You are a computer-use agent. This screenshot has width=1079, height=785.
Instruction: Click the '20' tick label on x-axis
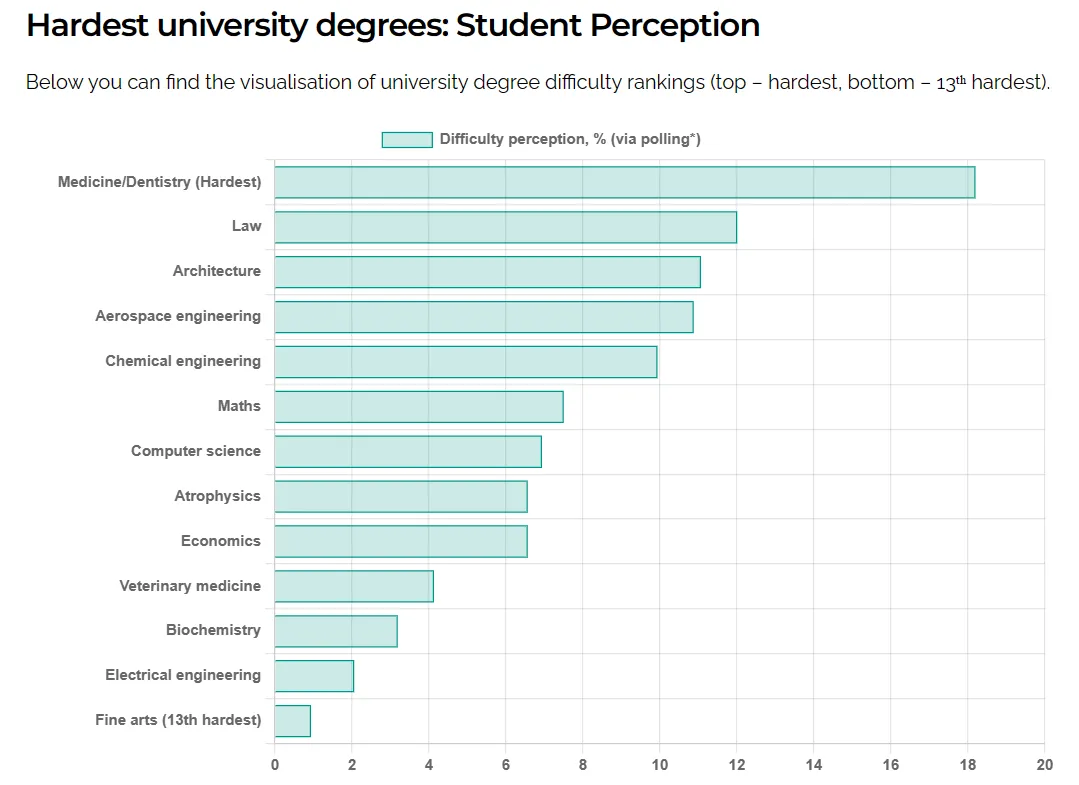point(1044,765)
